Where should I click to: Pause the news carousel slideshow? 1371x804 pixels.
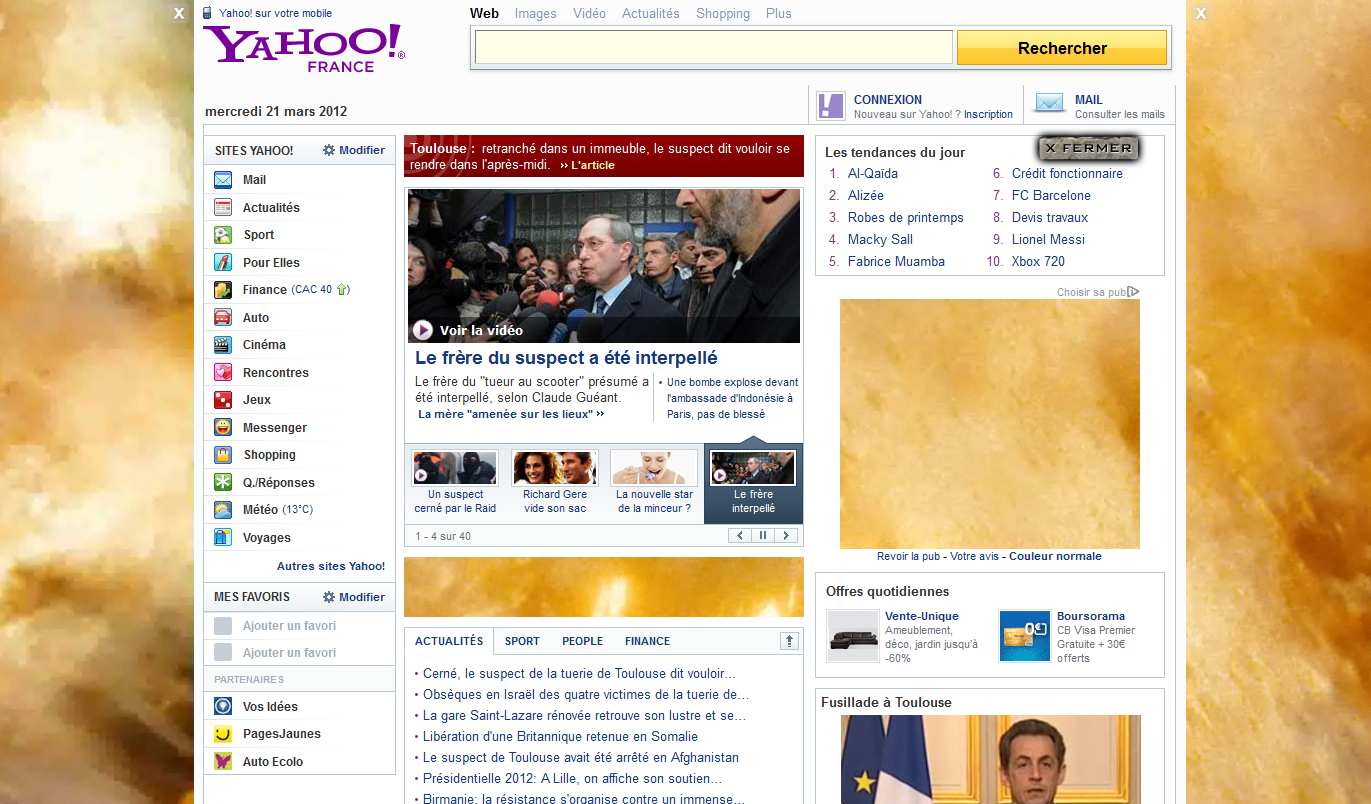763,536
